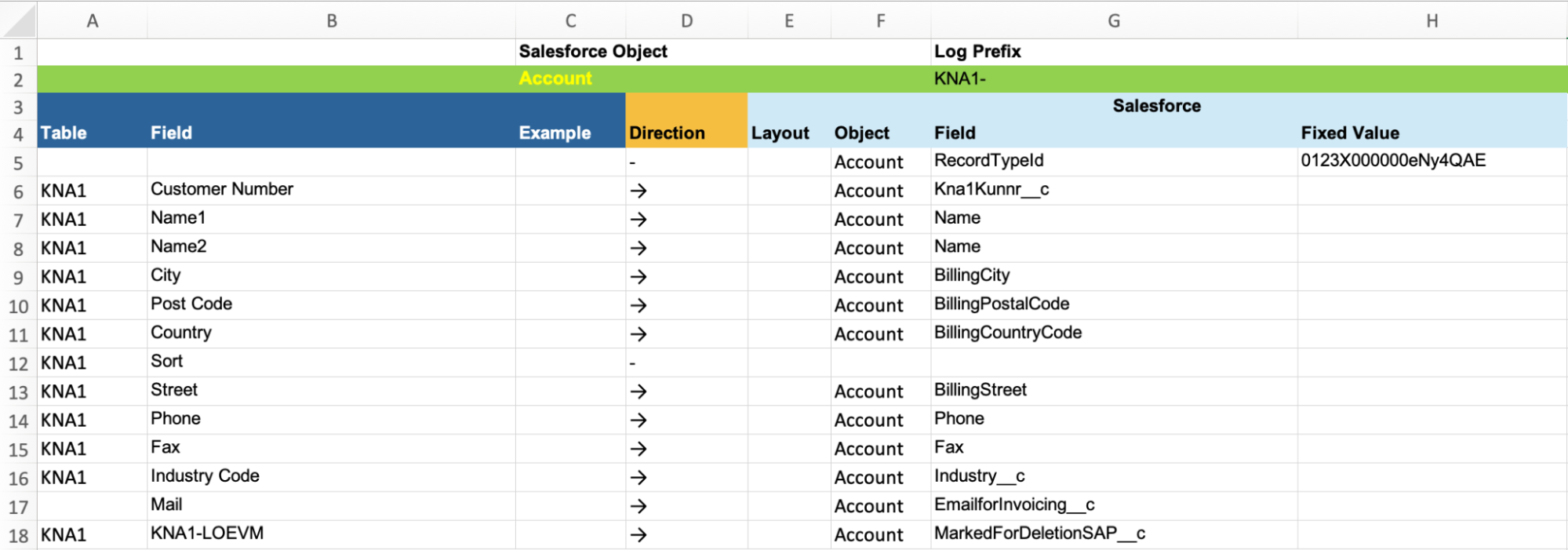Select column B header
This screenshot has height=550, width=1568.
[331, 21]
